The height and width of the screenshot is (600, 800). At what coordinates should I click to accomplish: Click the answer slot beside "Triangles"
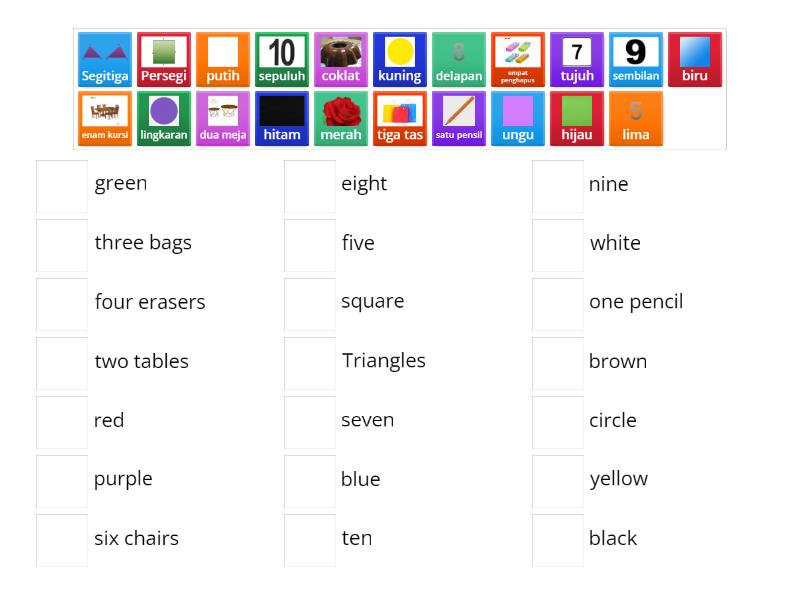coord(310,363)
